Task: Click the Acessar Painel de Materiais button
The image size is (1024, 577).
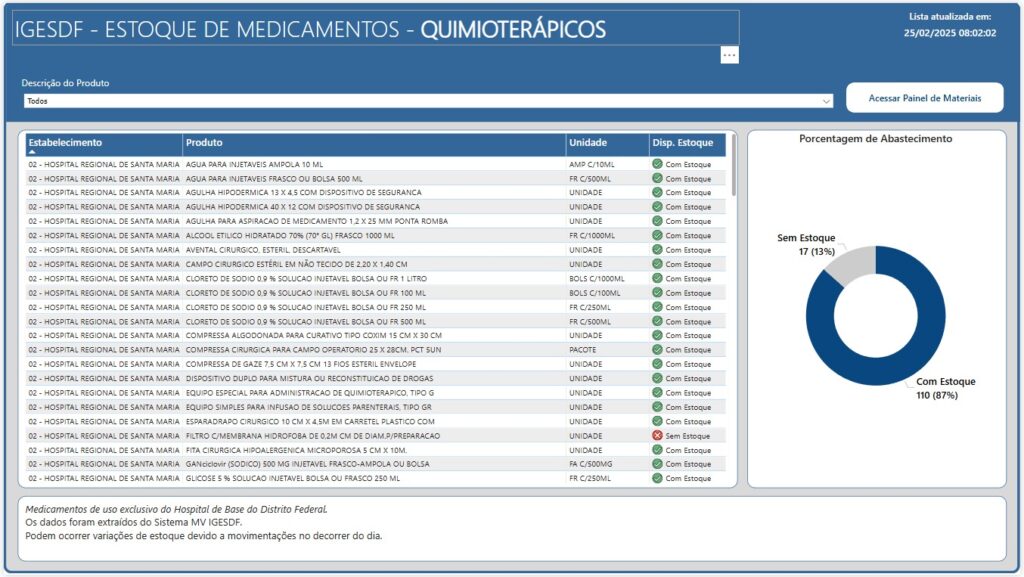Action: point(925,98)
